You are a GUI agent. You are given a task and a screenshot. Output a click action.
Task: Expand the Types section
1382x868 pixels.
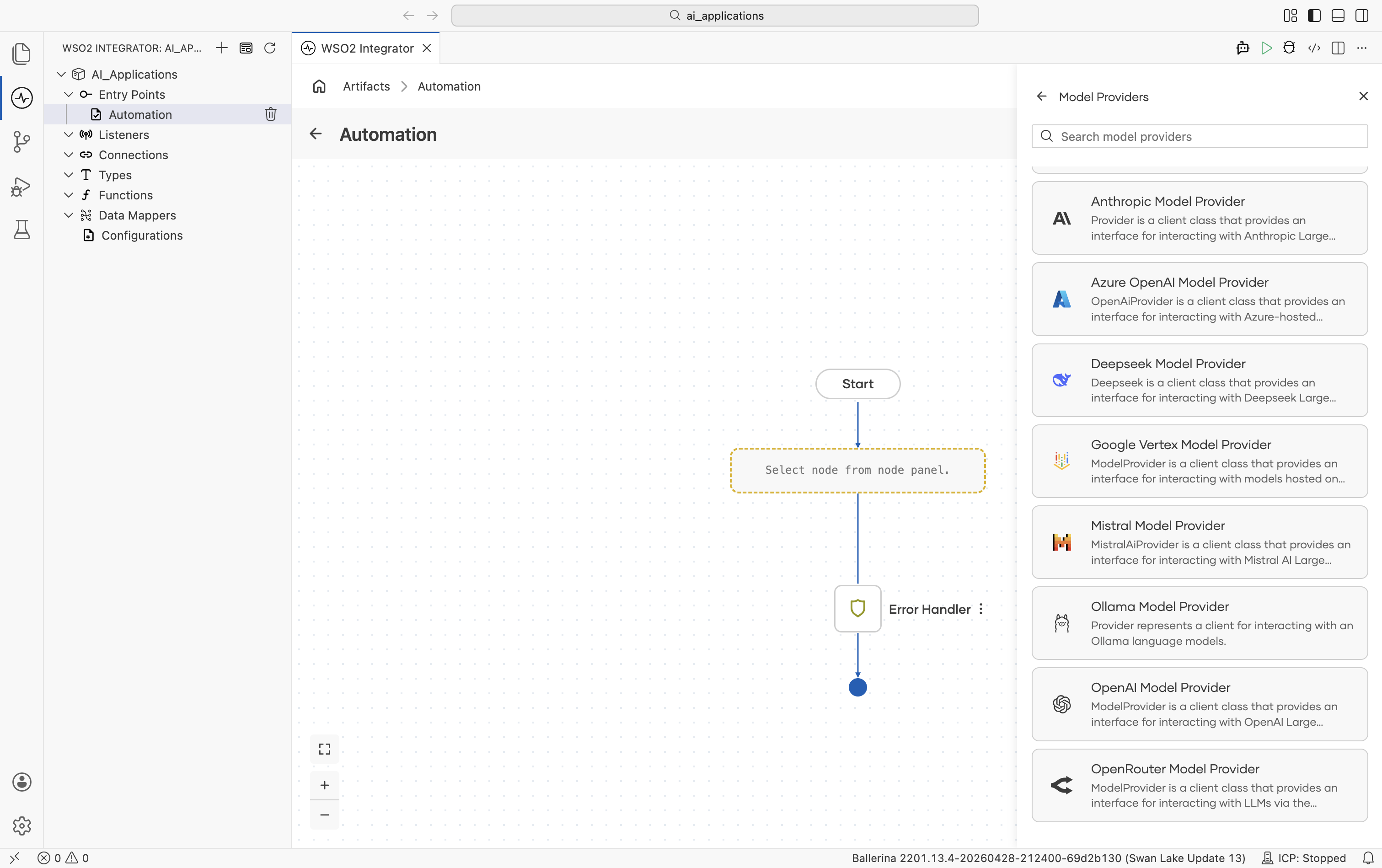(68, 175)
